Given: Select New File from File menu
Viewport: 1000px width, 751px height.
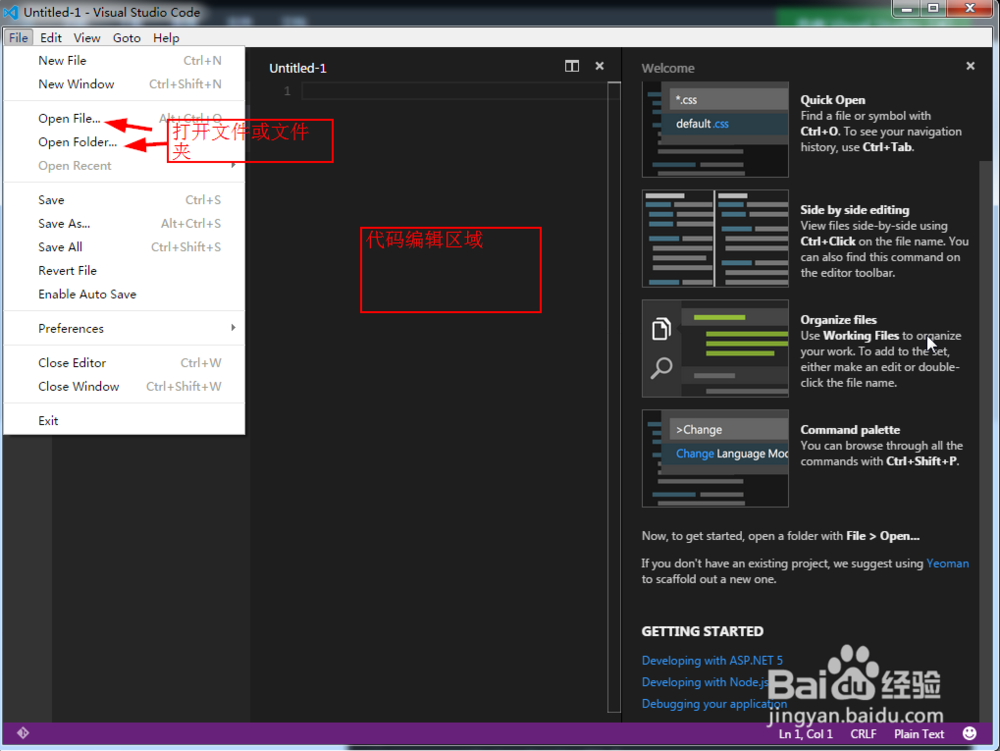Looking at the screenshot, I should (124, 61).
